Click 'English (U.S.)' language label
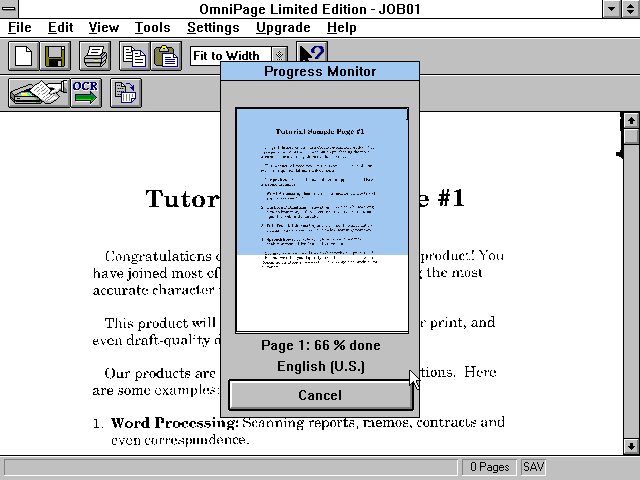 321,366
